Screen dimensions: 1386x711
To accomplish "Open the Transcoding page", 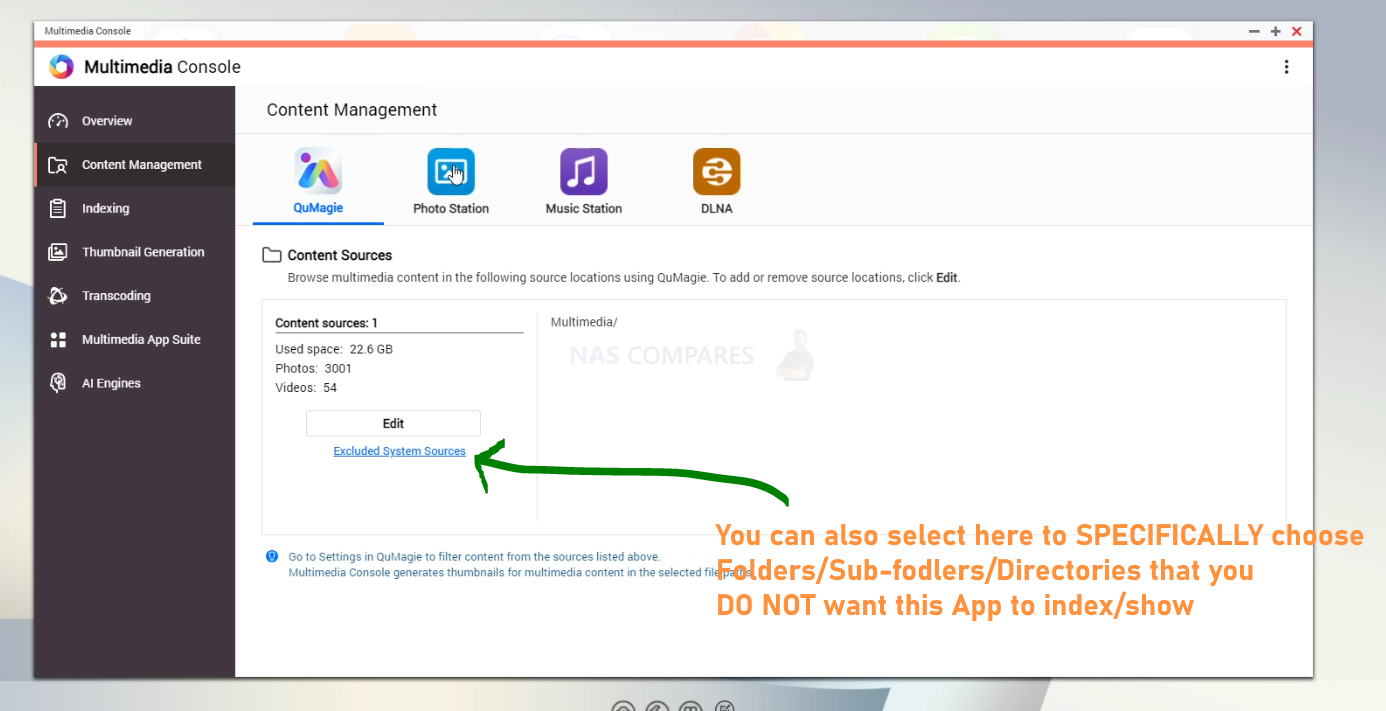I will pyautogui.click(x=116, y=296).
